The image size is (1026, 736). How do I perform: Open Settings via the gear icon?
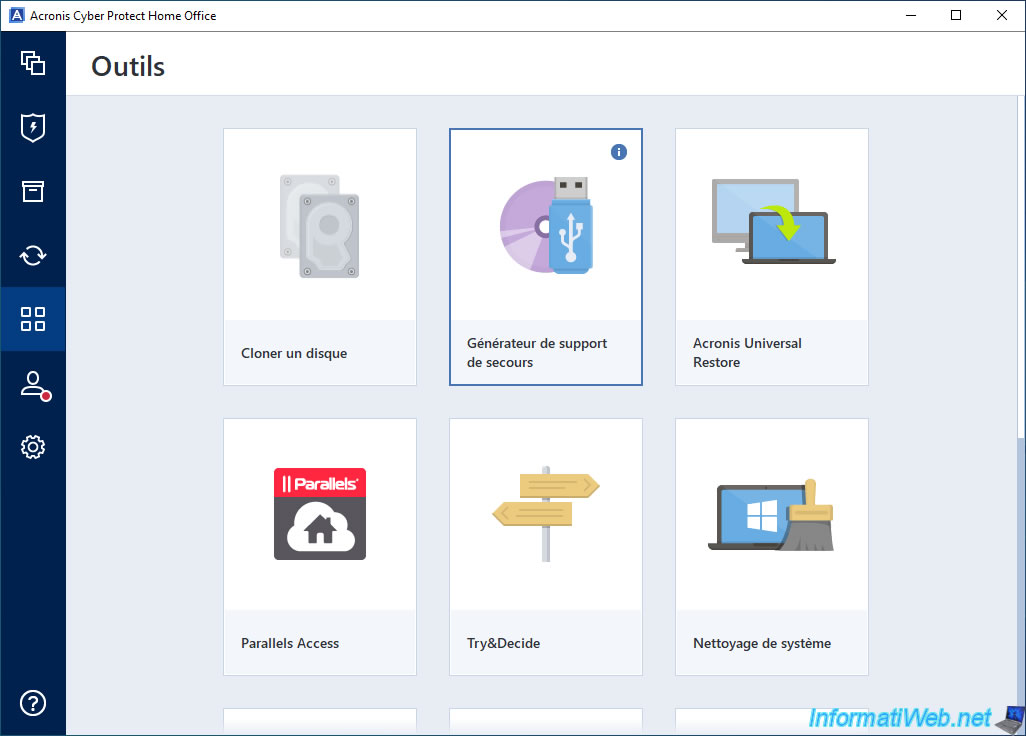point(34,447)
